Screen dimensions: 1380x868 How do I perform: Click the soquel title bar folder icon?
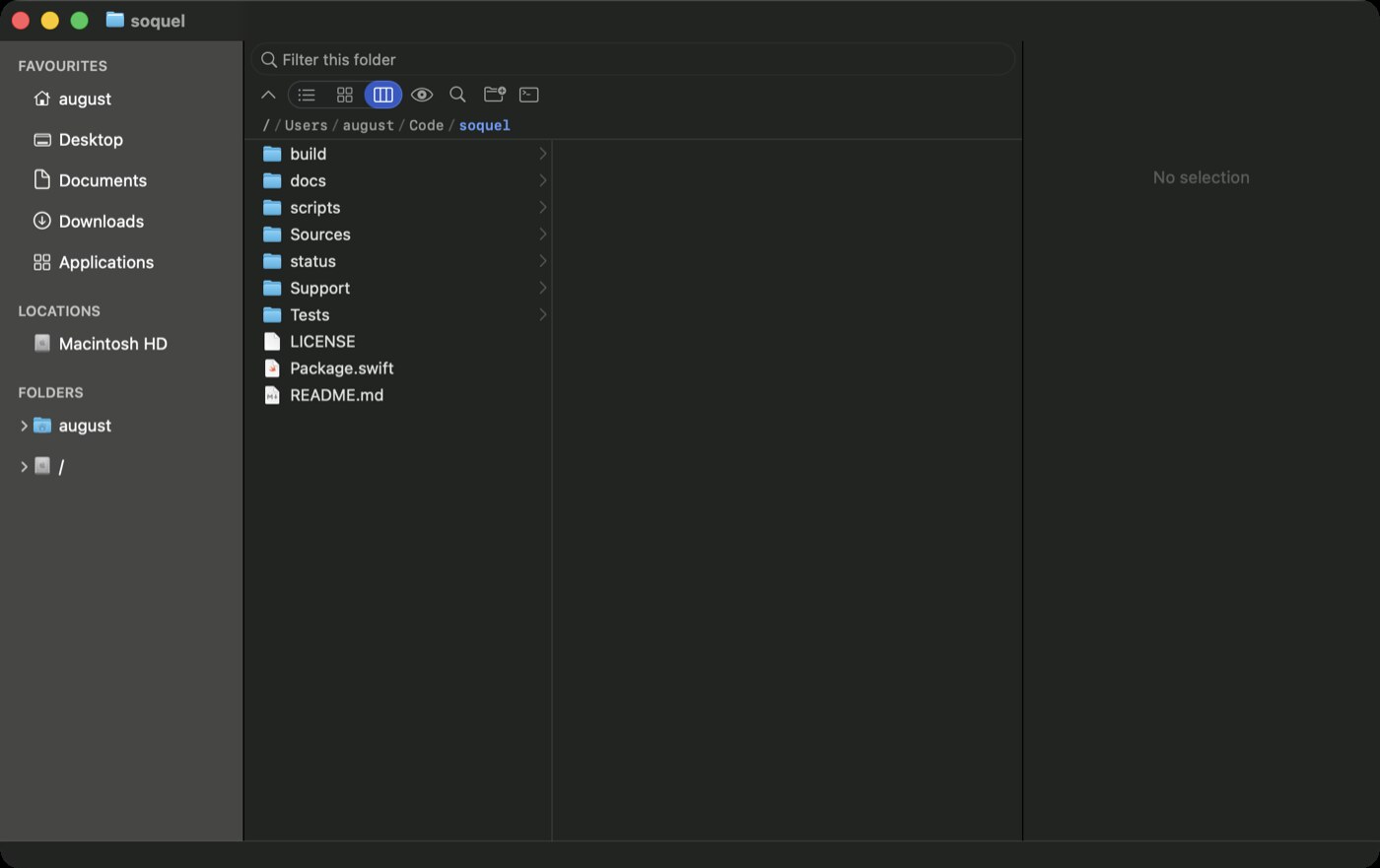115,20
